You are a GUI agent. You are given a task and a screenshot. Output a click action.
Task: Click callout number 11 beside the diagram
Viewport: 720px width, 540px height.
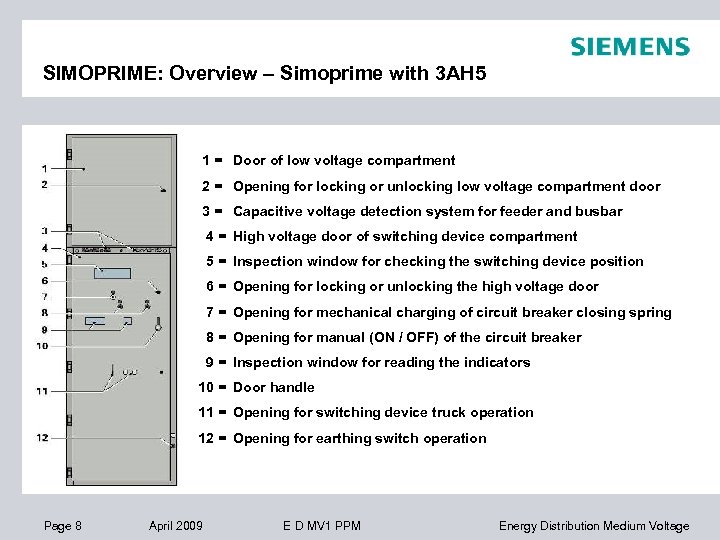point(42,391)
